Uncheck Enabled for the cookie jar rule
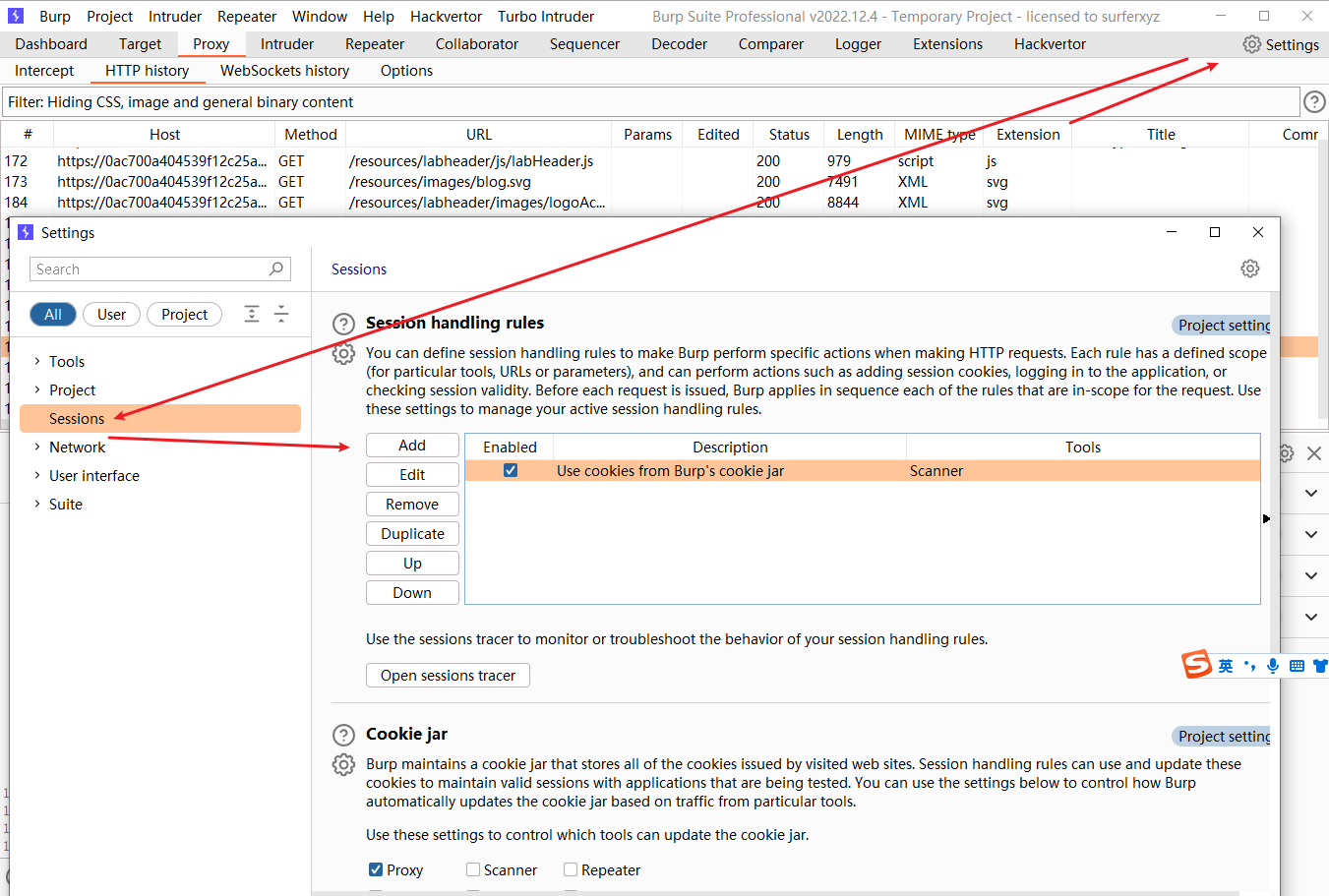Image resolution: width=1329 pixels, height=896 pixels. point(511,470)
